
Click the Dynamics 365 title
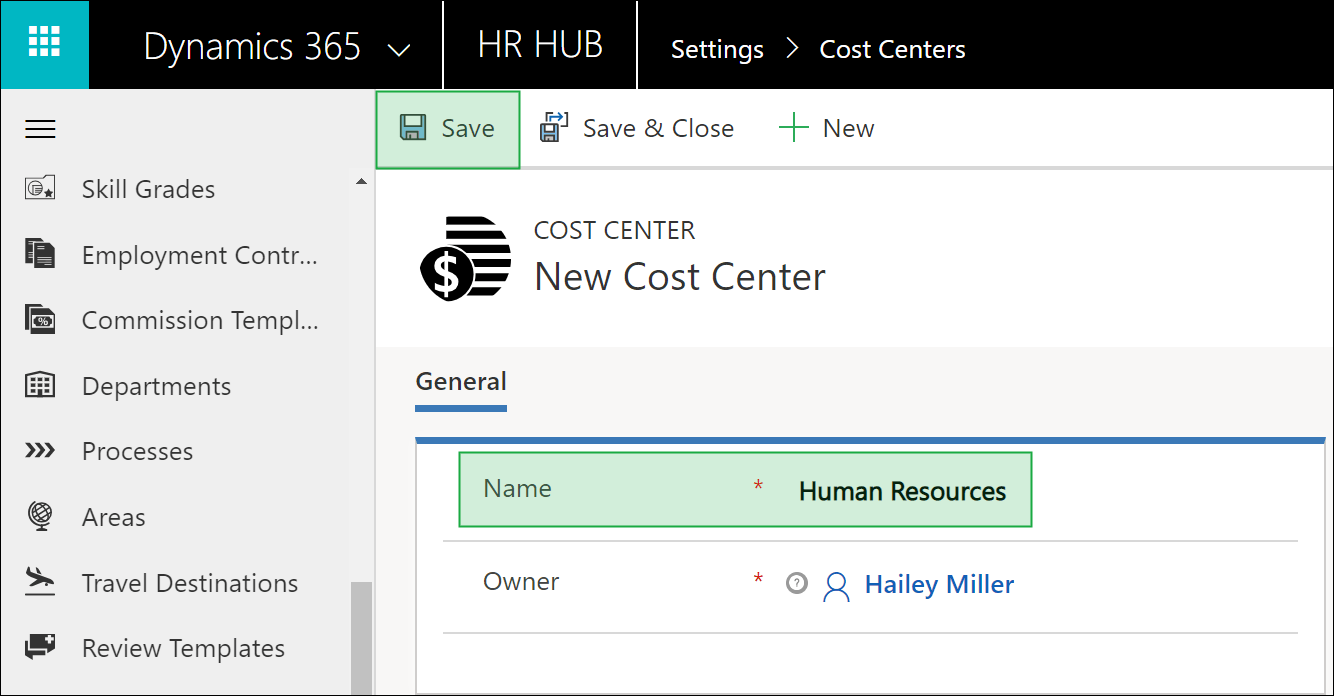coord(252,47)
